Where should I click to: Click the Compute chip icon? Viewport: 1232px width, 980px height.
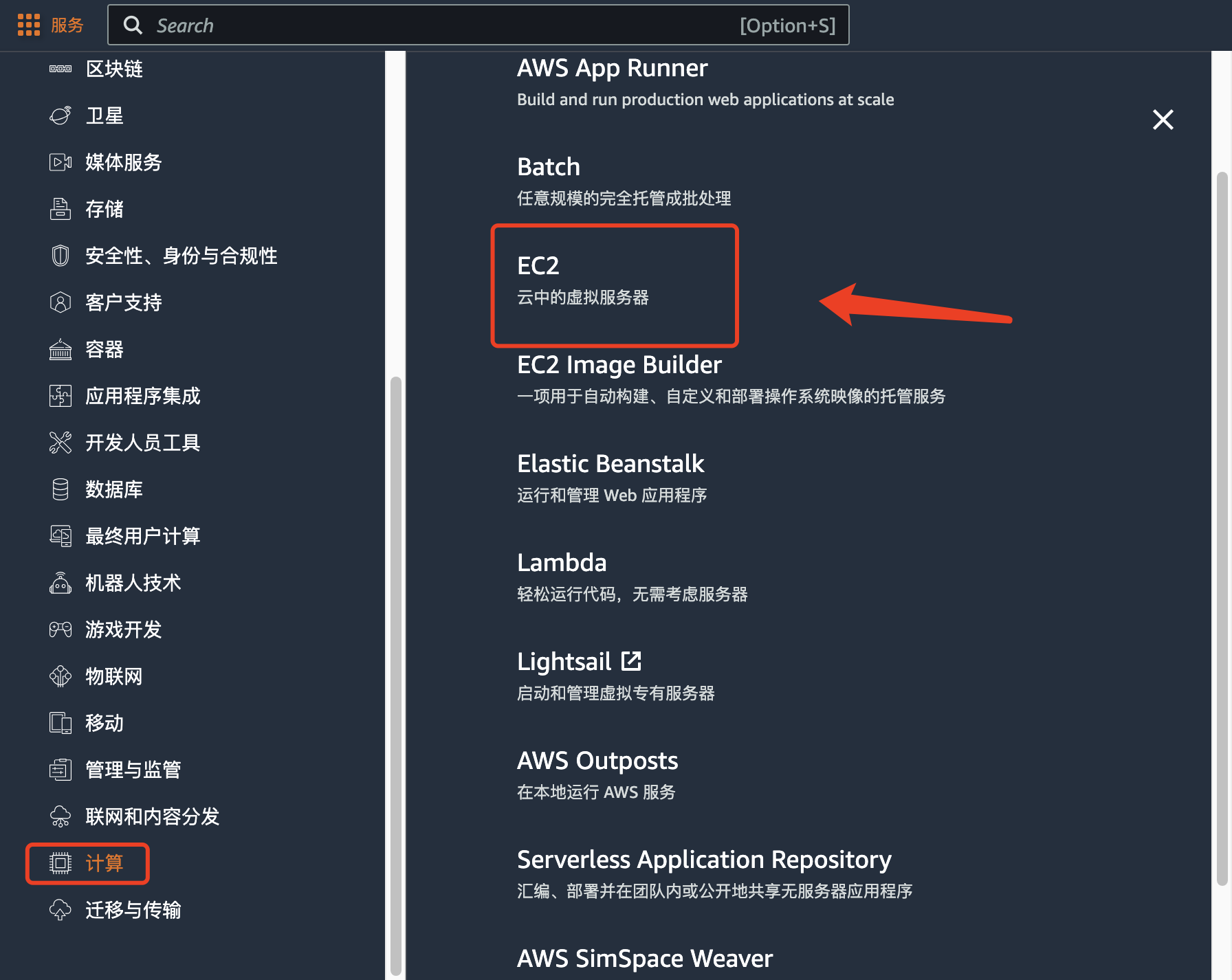(60, 863)
